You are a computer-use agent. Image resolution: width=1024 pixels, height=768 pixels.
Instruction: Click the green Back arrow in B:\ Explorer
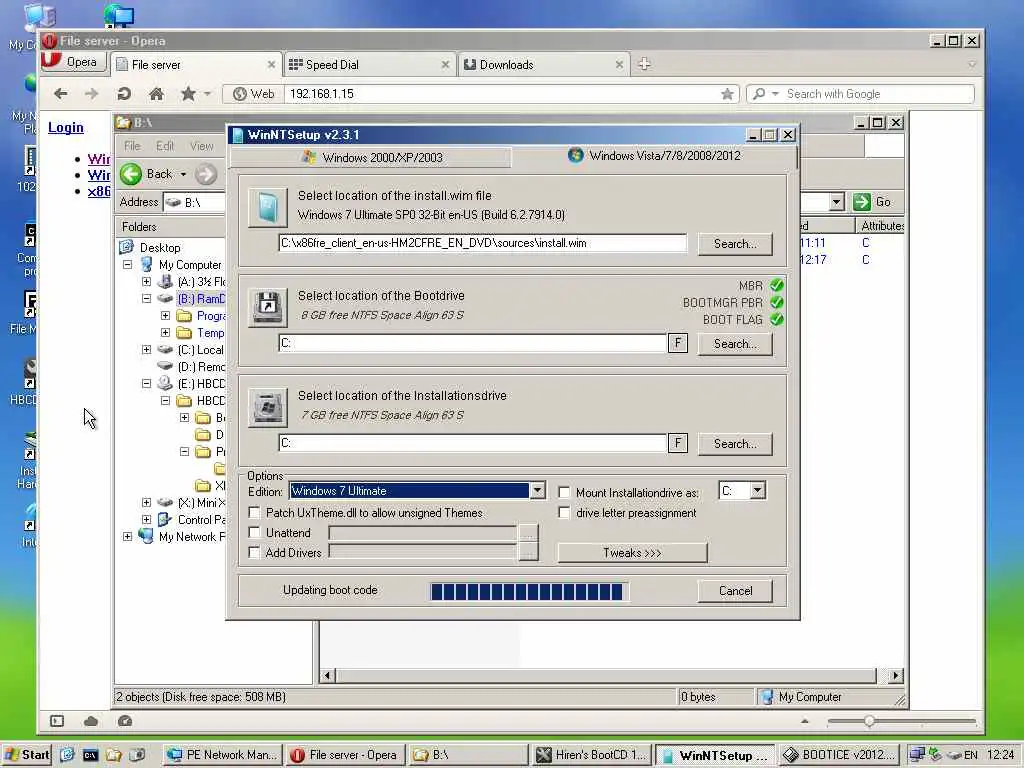tap(131, 174)
